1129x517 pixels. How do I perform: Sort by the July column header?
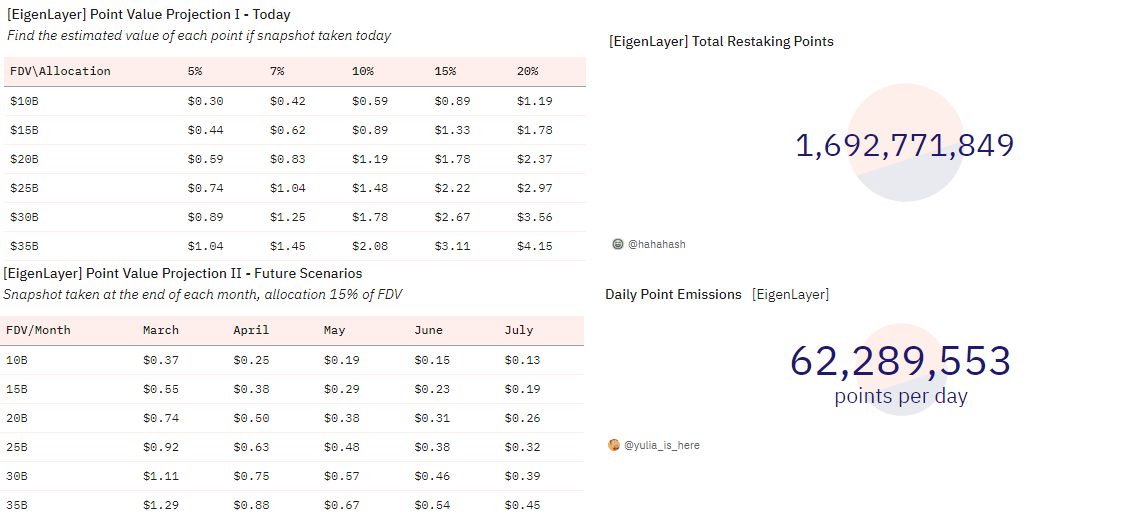click(x=518, y=331)
